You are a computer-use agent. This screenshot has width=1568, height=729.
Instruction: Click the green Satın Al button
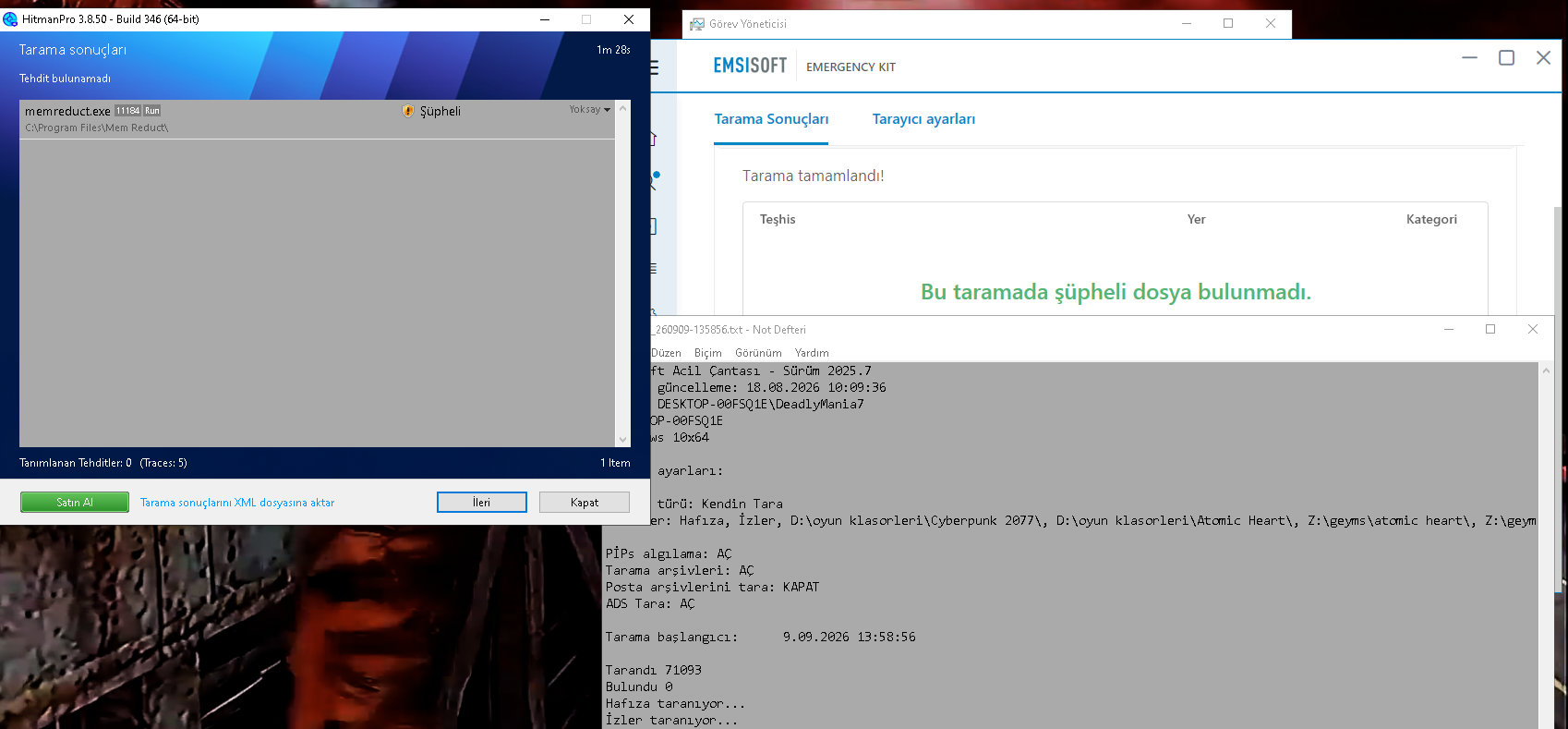coord(75,502)
